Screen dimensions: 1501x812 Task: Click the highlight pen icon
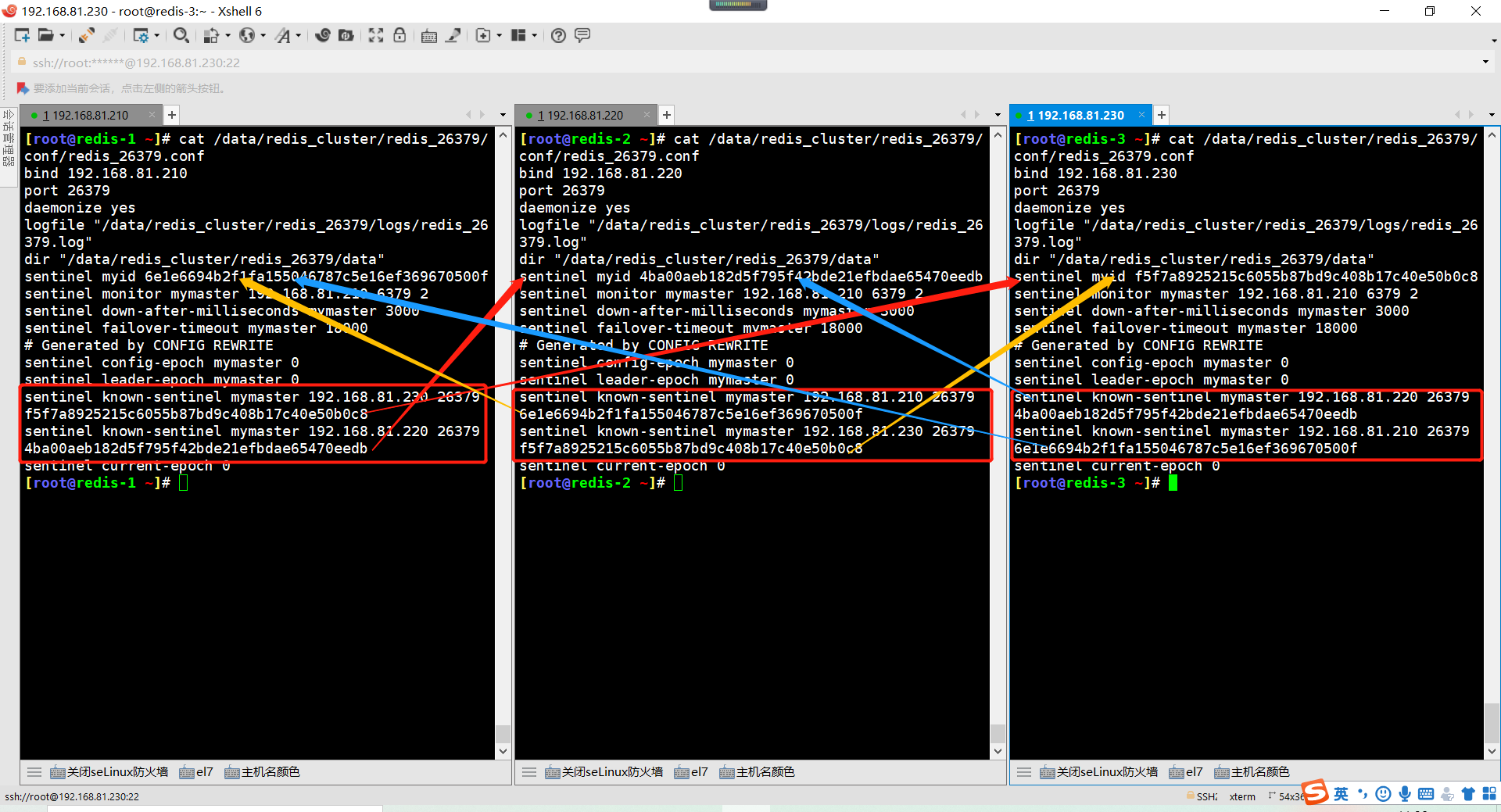tap(453, 35)
